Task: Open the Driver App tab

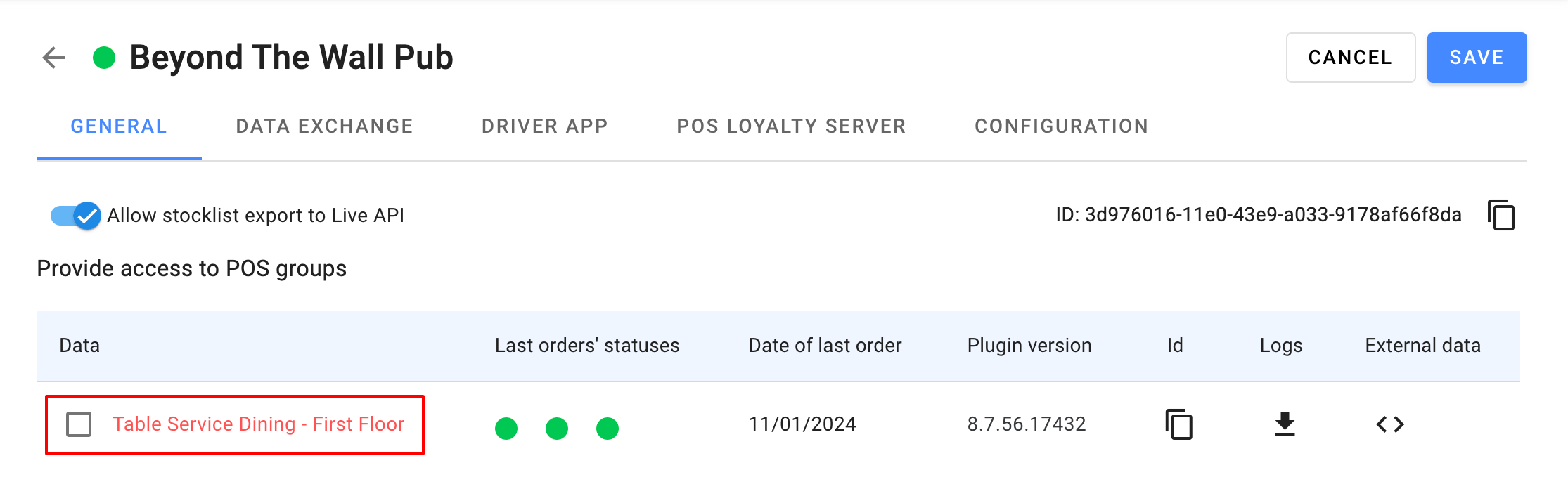Action: point(544,126)
